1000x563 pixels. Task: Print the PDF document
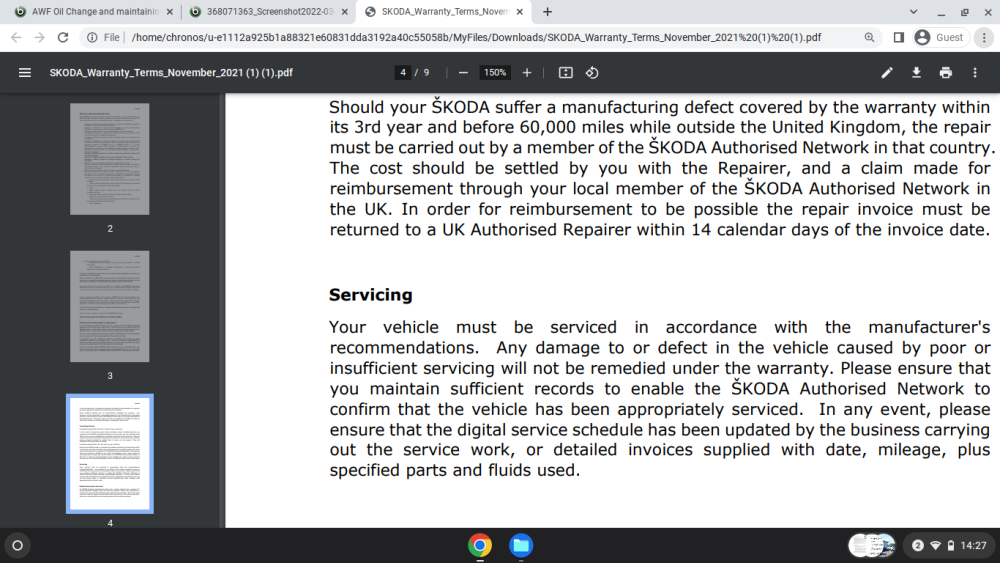(946, 73)
